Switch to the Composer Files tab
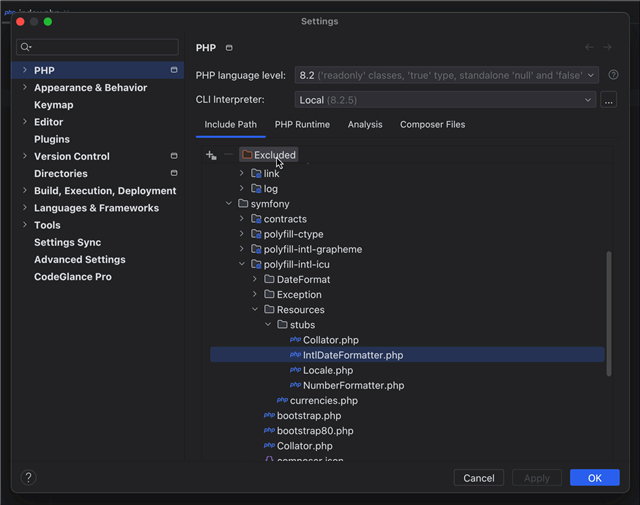This screenshot has height=505, width=640. pos(432,125)
